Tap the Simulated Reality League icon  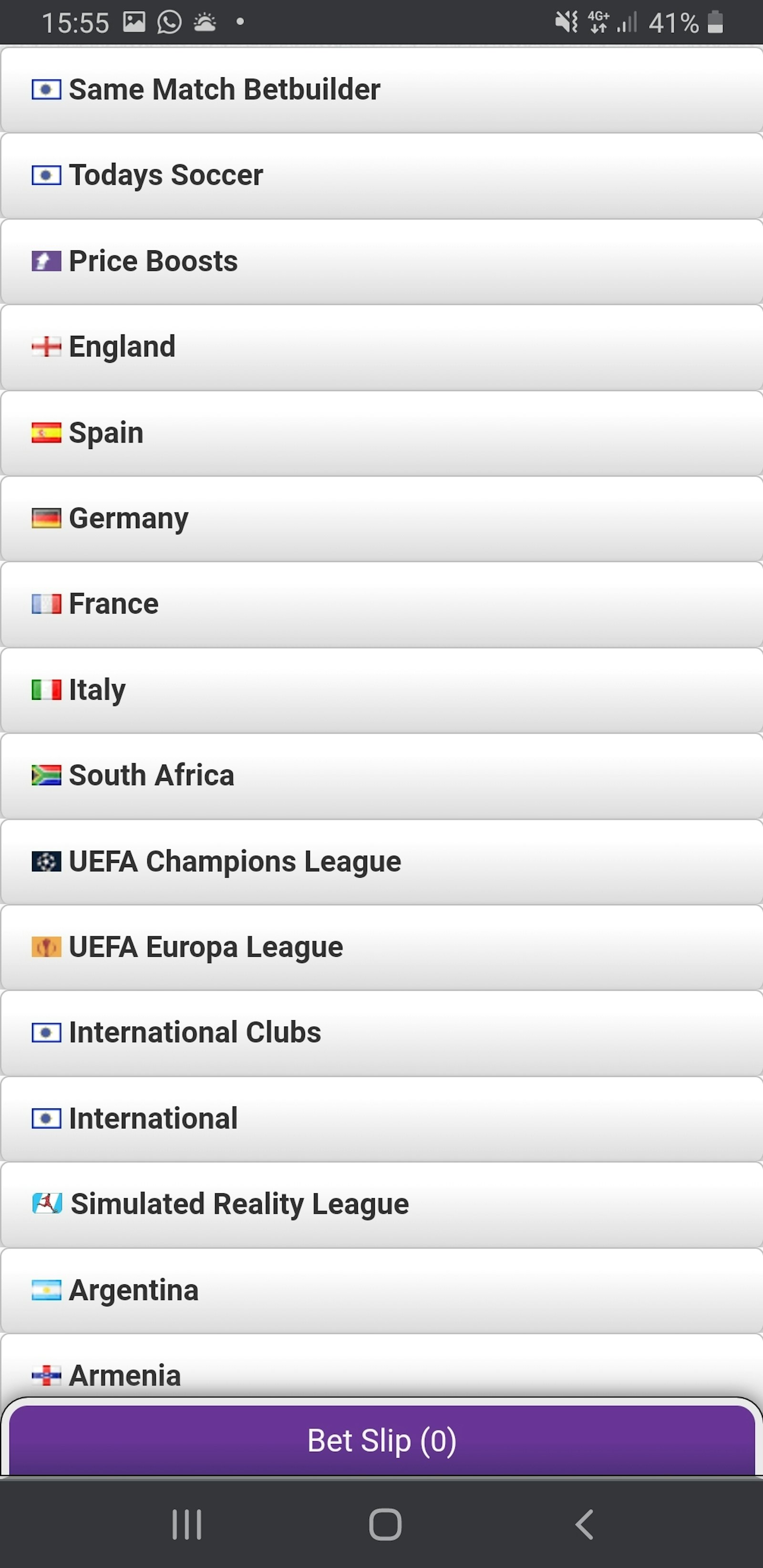click(x=47, y=1204)
